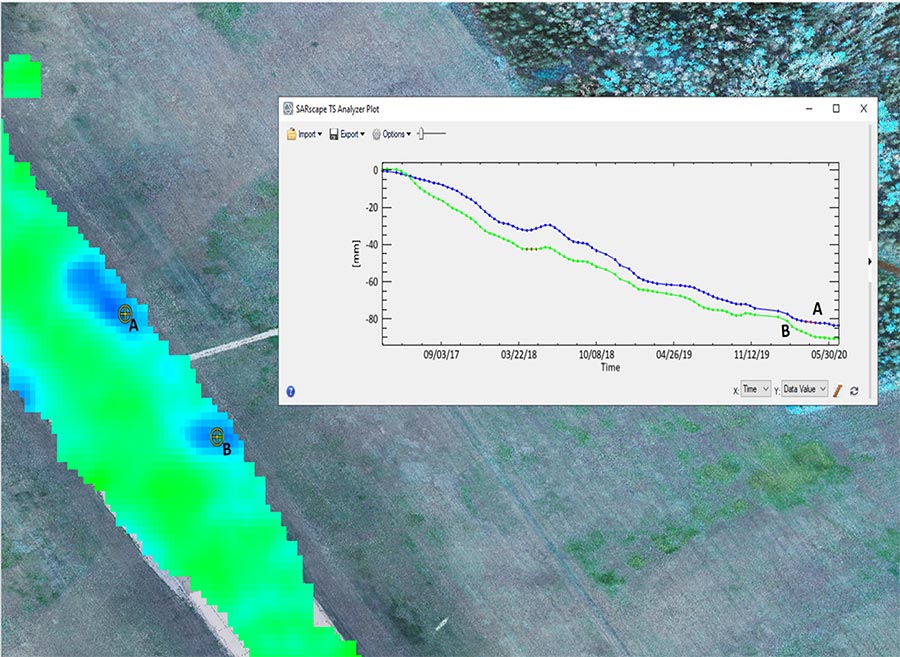The image size is (900, 657).
Task: Click the black arrow on plot's right edge
Action: pos(870,262)
